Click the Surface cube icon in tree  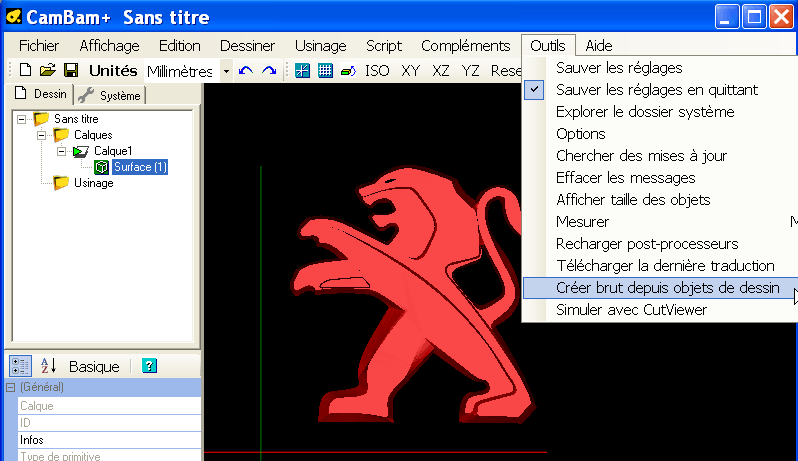102,167
